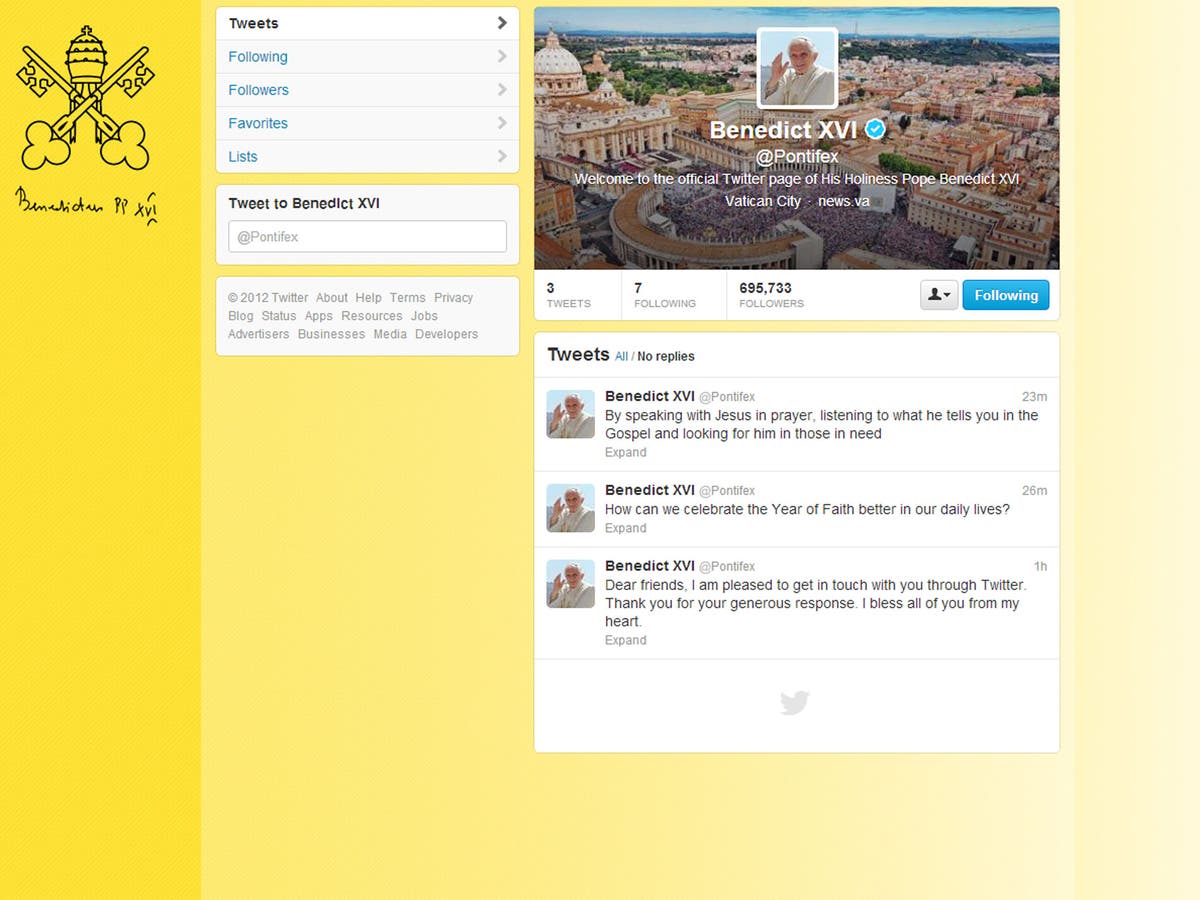Expand the Tweets section chevron
This screenshot has height=900, width=1200.
coord(501,23)
